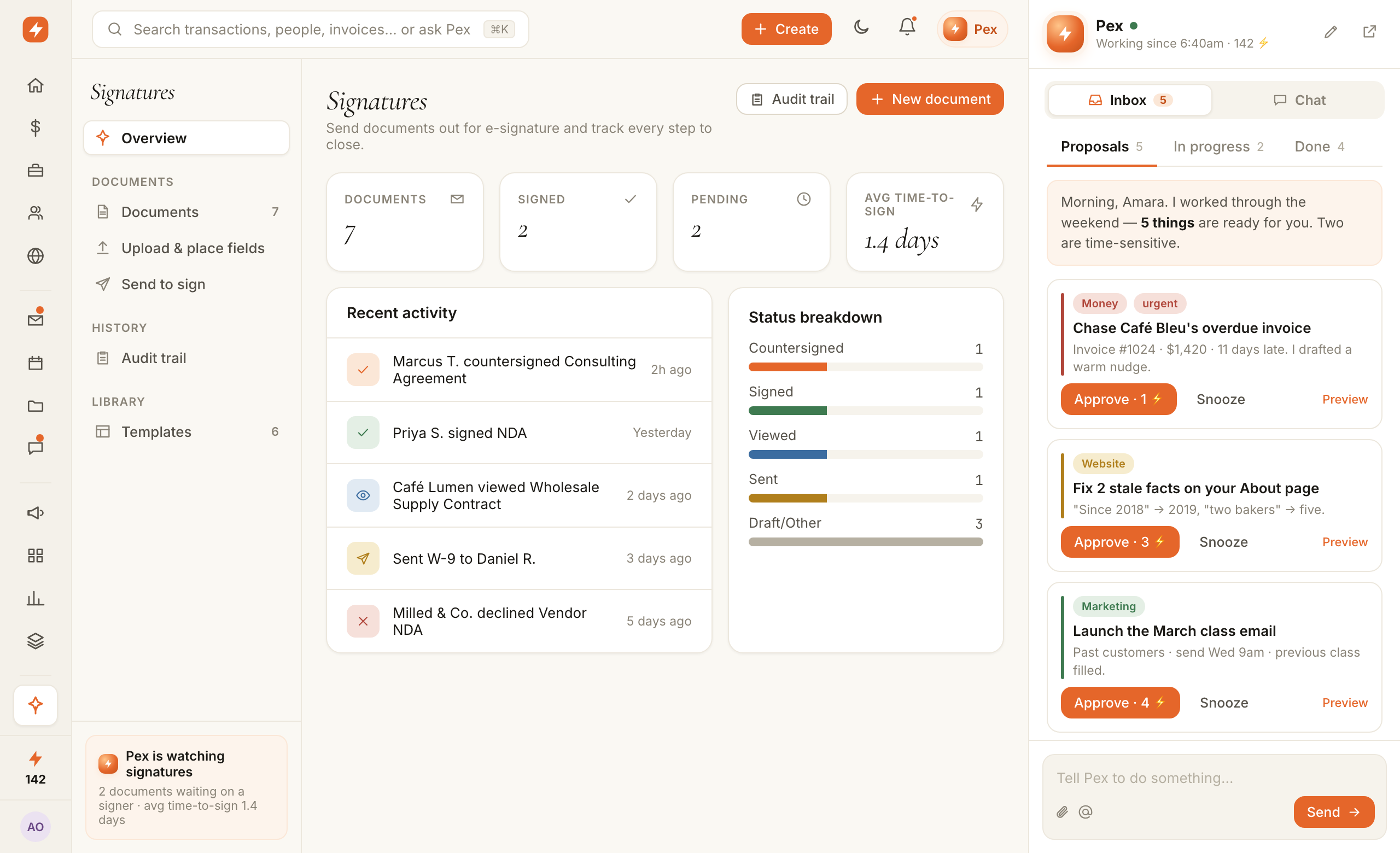The image size is (1400, 853).
Task: Open Documents in the sidebar
Action: 186,212
